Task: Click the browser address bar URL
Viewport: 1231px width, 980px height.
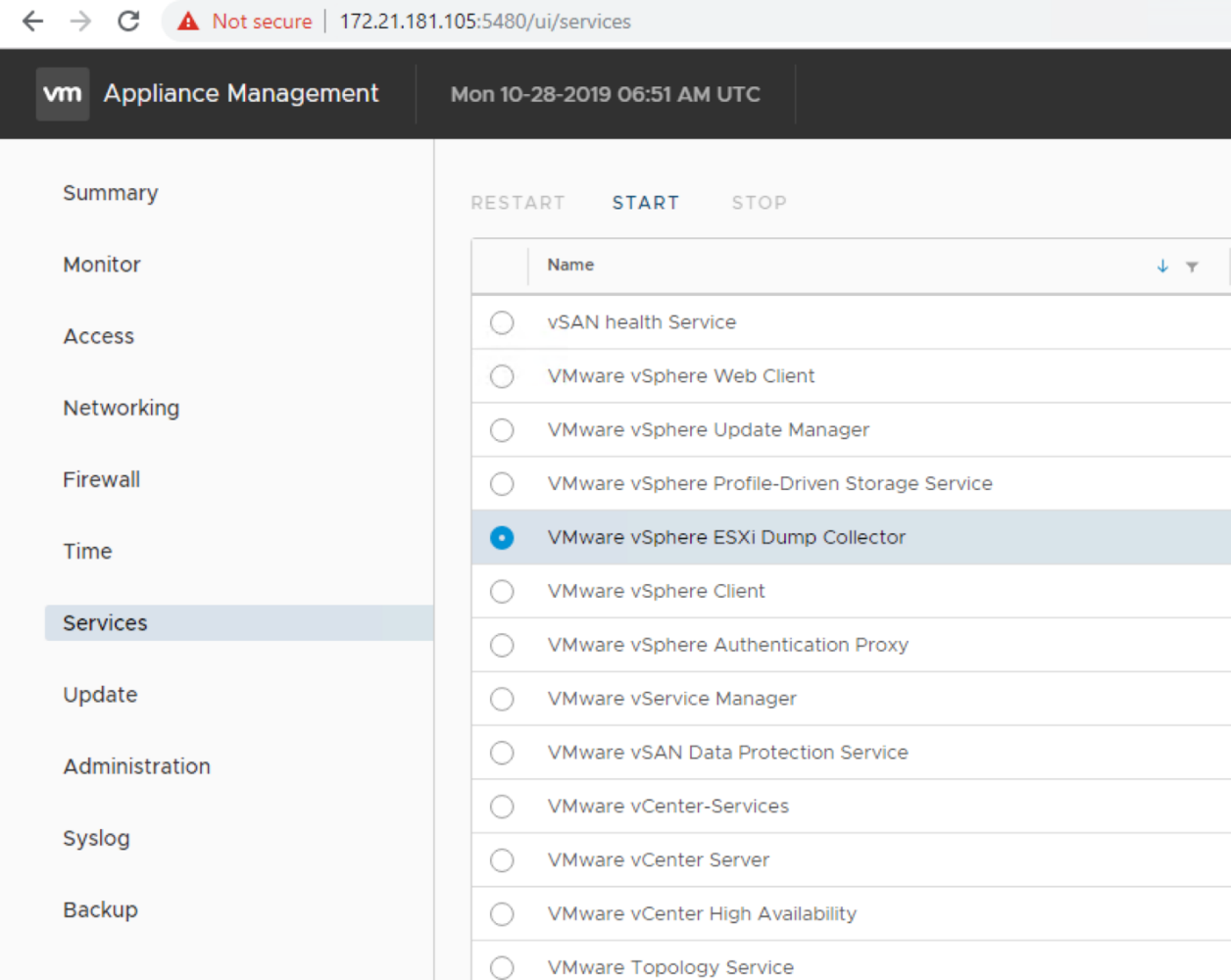Action: pyautogui.click(x=485, y=22)
